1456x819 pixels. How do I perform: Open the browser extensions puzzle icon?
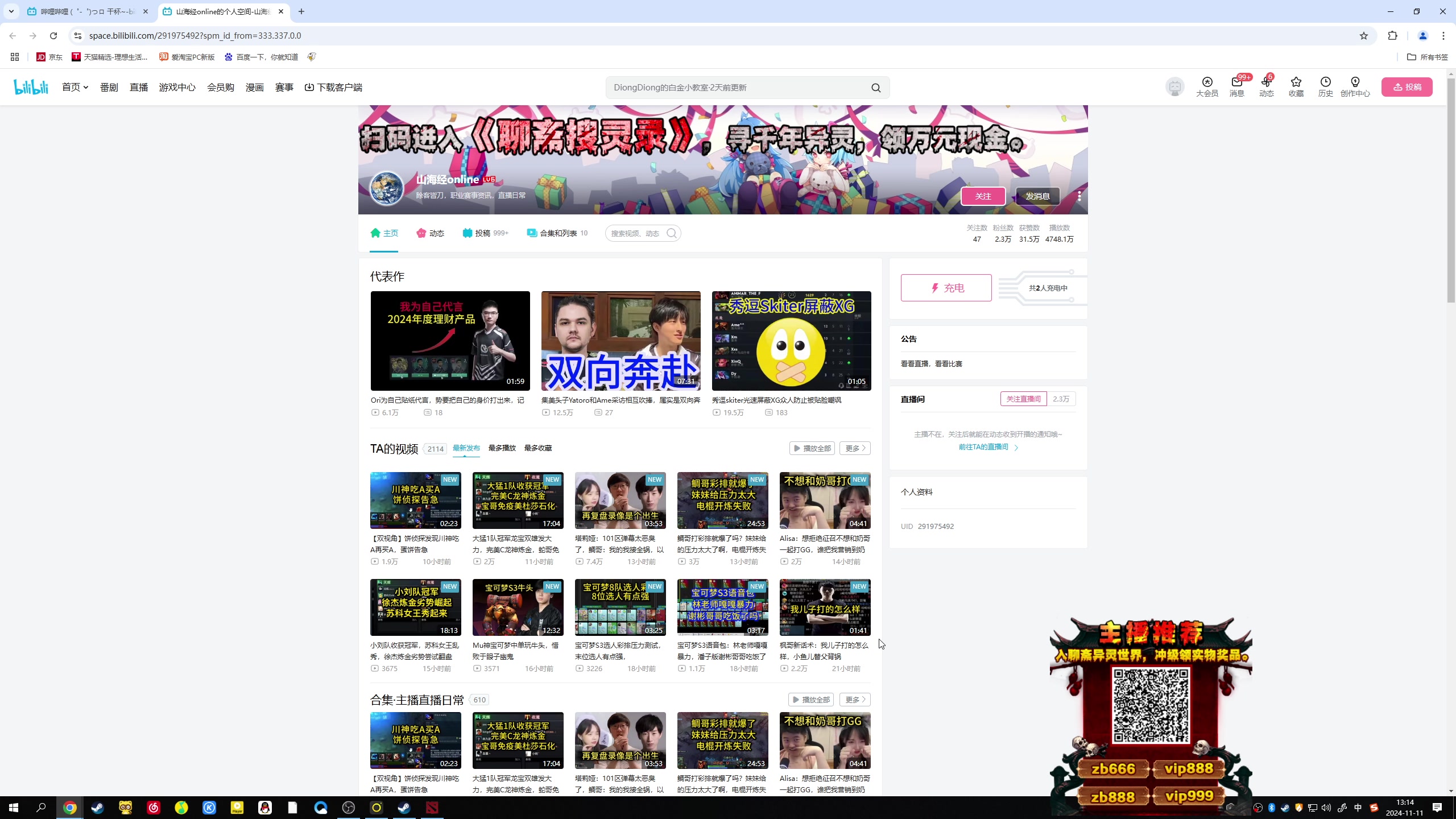pos(1392,36)
